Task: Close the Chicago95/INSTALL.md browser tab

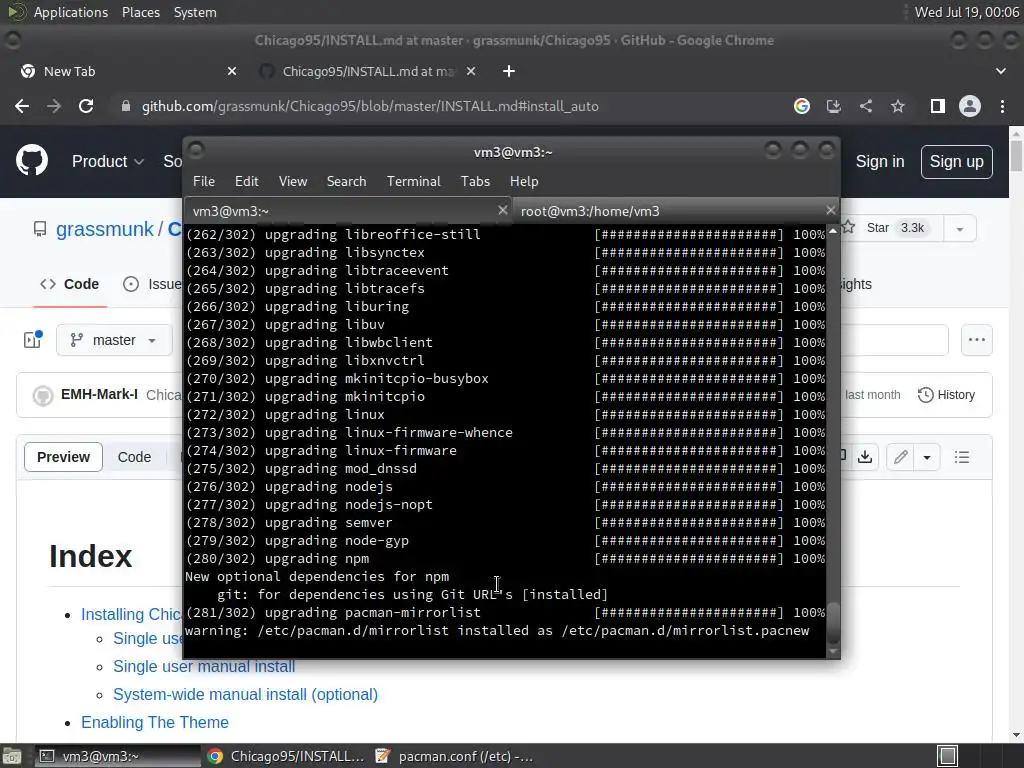Action: 471,71
